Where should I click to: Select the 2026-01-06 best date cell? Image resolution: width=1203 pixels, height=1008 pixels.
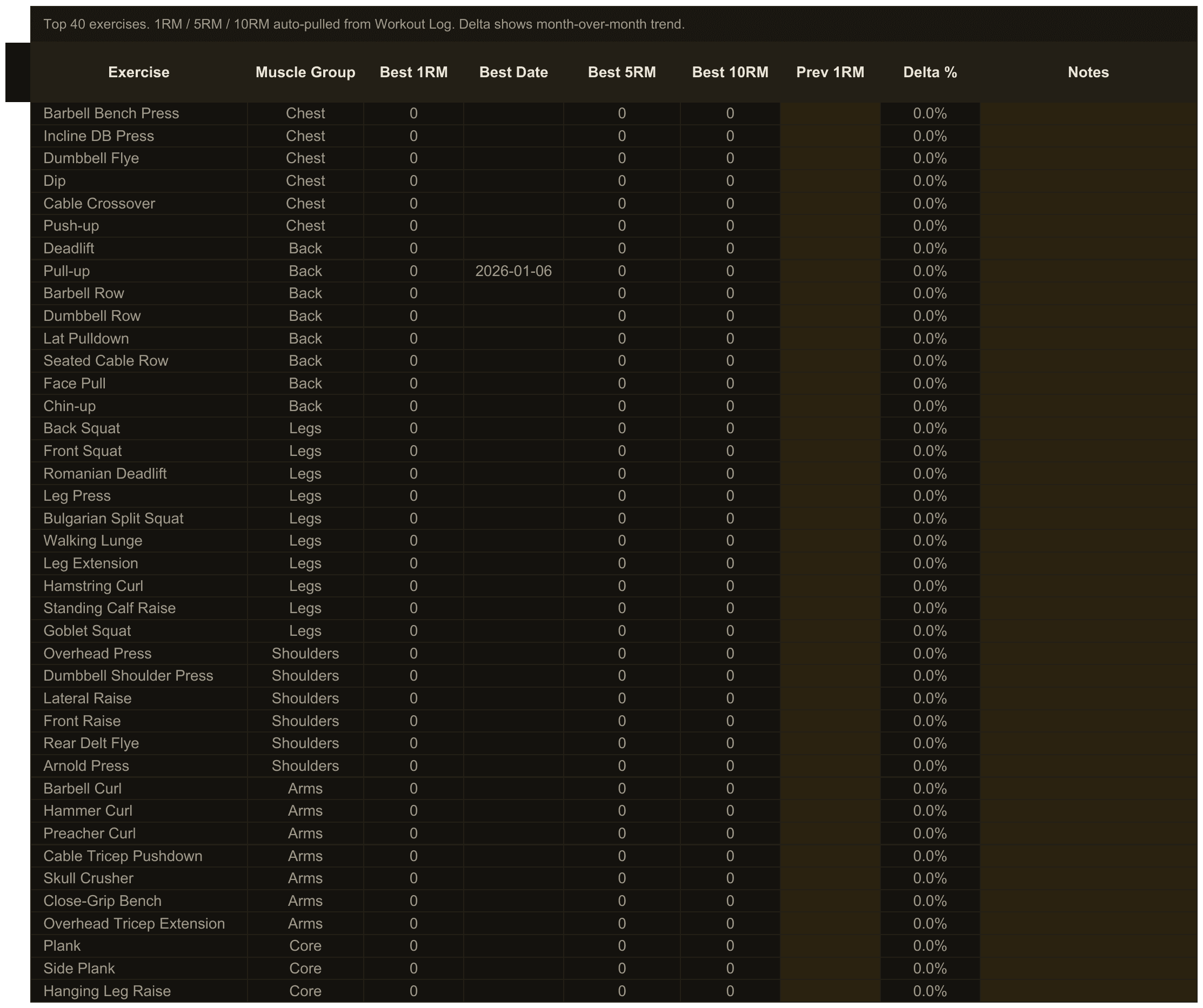coord(513,271)
